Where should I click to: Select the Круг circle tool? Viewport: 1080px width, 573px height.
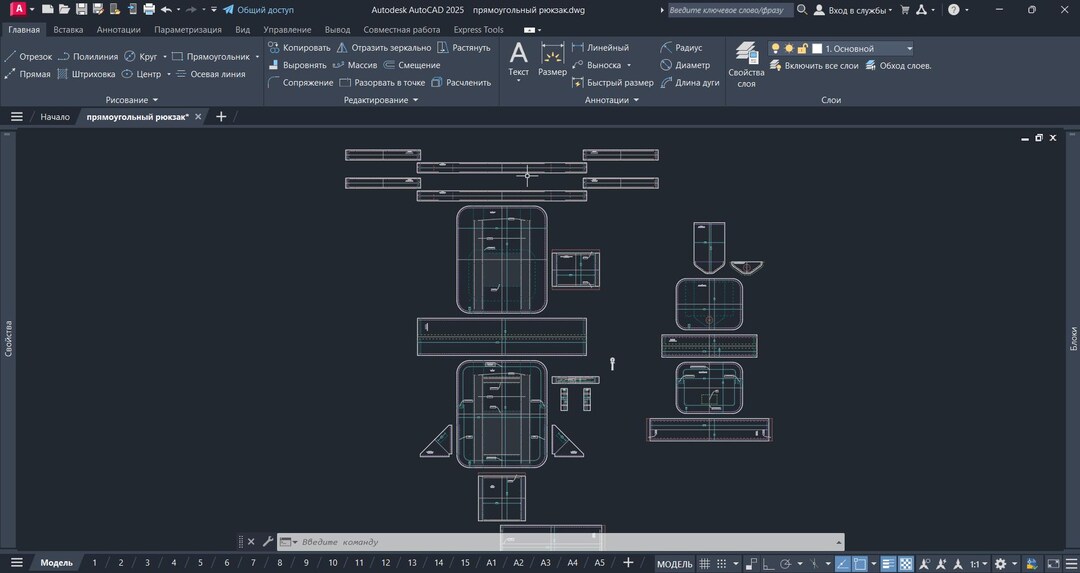[141, 56]
